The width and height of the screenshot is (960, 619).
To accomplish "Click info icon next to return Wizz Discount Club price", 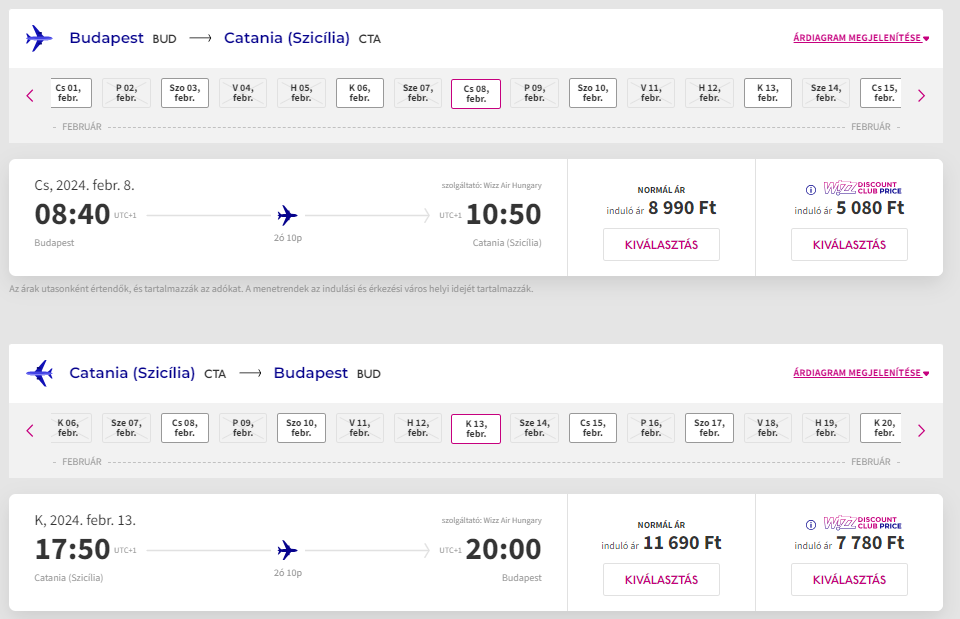I will coord(811,524).
